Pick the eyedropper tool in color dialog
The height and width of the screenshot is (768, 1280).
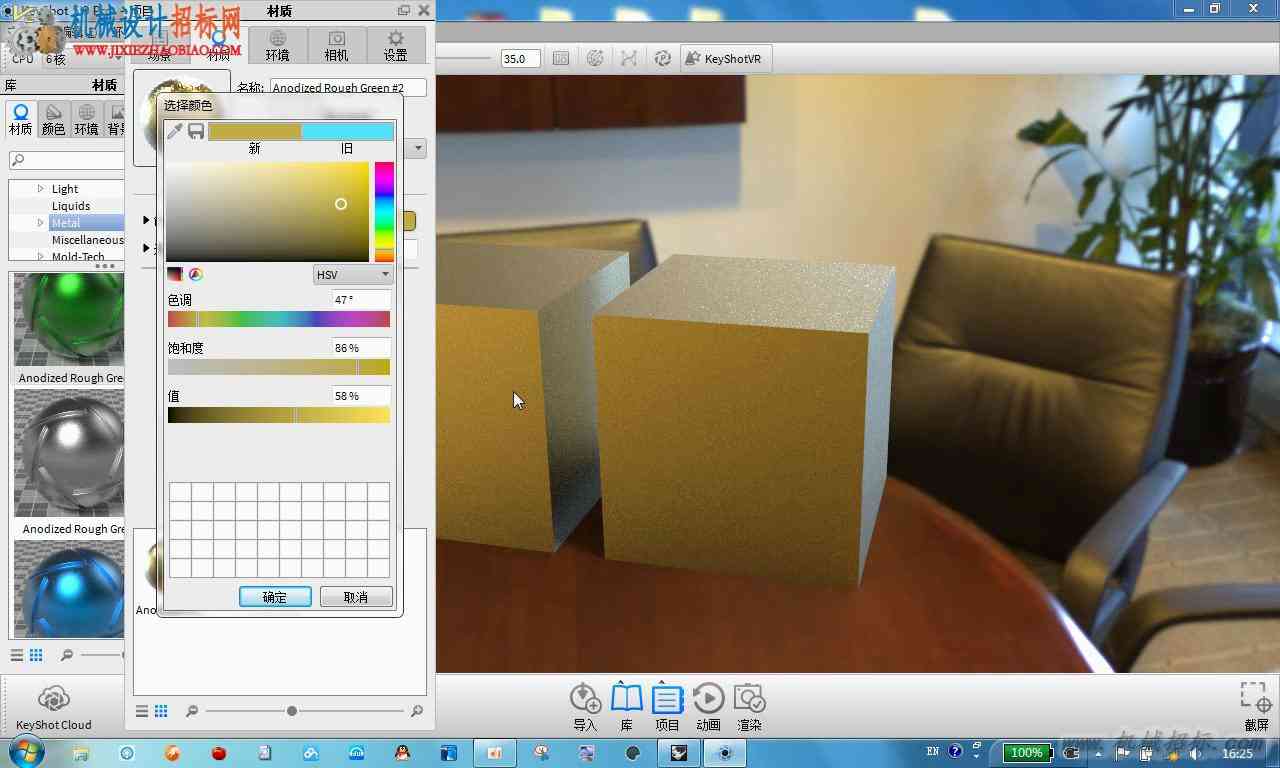[175, 131]
